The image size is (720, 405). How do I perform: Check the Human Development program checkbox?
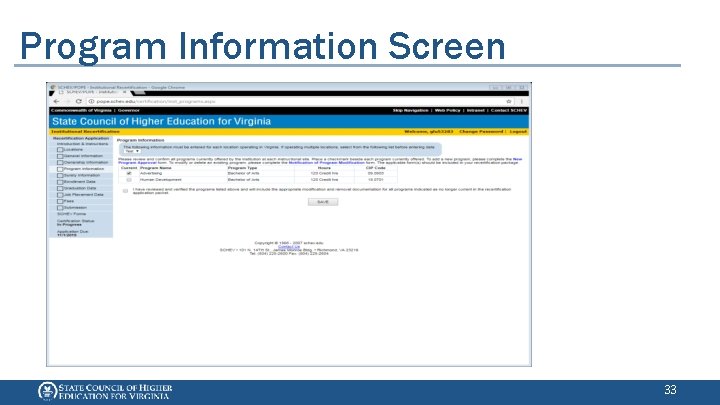pos(129,180)
